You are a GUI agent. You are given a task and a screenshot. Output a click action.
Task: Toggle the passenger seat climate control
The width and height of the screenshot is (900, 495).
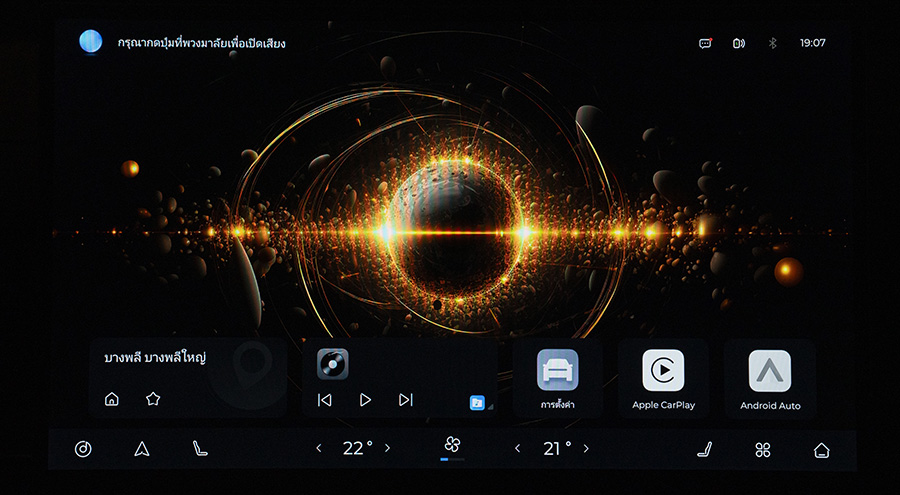[704, 449]
